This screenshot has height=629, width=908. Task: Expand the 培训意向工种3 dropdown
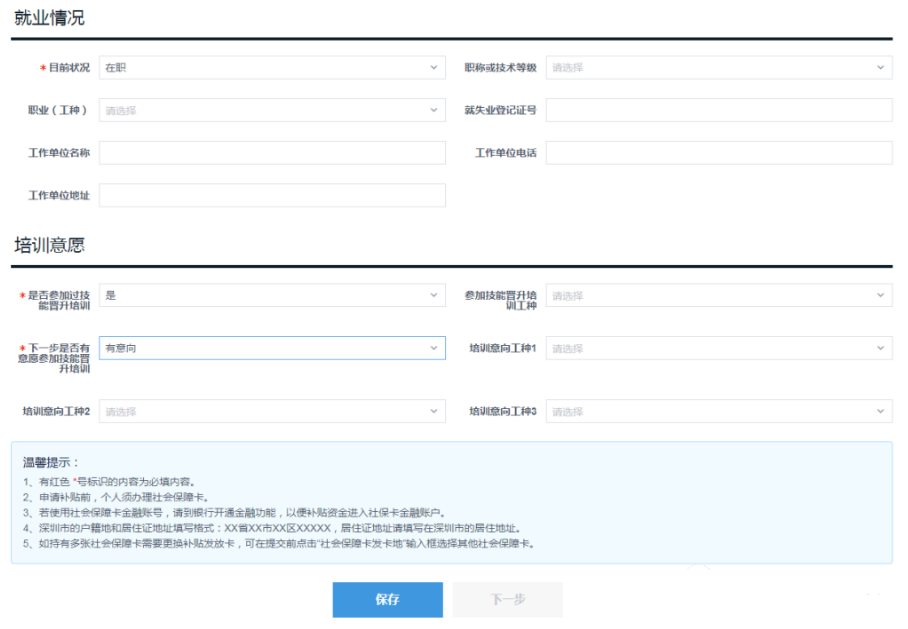click(x=720, y=410)
